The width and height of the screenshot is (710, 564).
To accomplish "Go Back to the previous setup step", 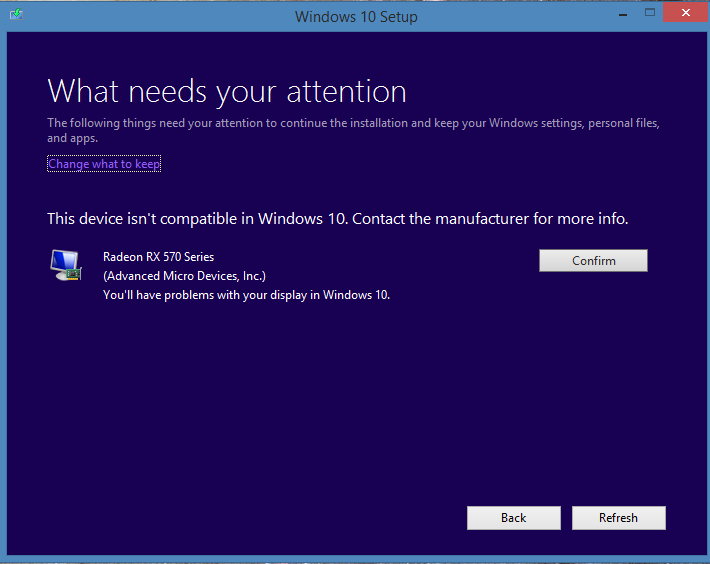I will [x=513, y=518].
